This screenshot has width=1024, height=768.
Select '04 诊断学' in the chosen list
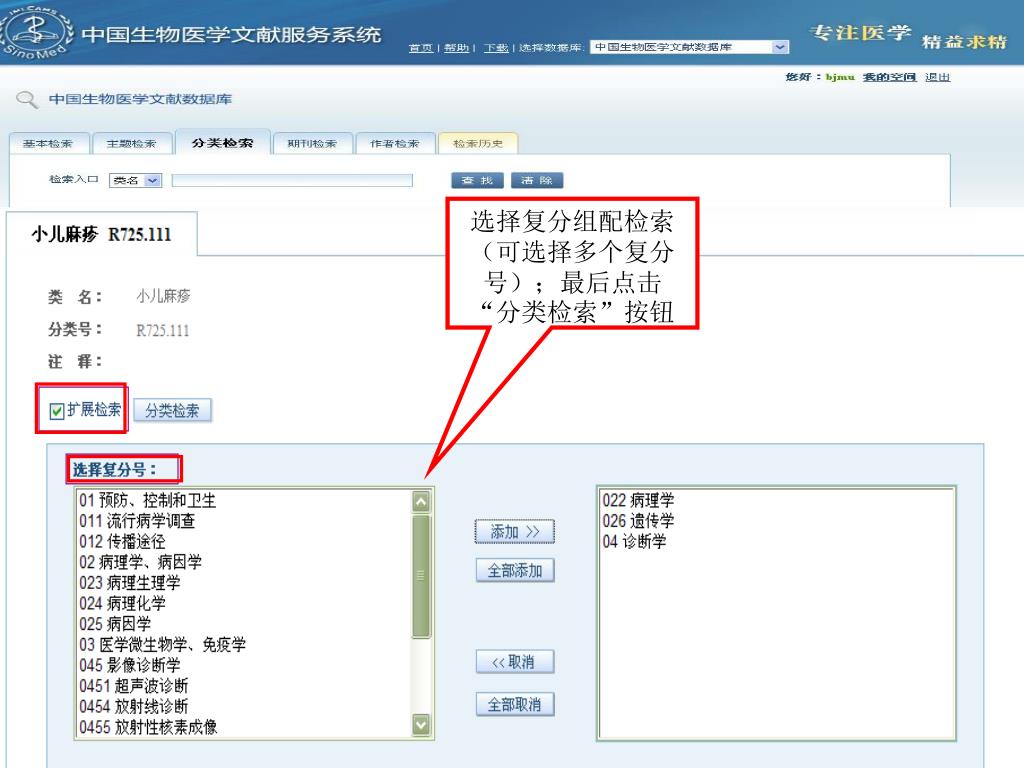tap(776, 542)
